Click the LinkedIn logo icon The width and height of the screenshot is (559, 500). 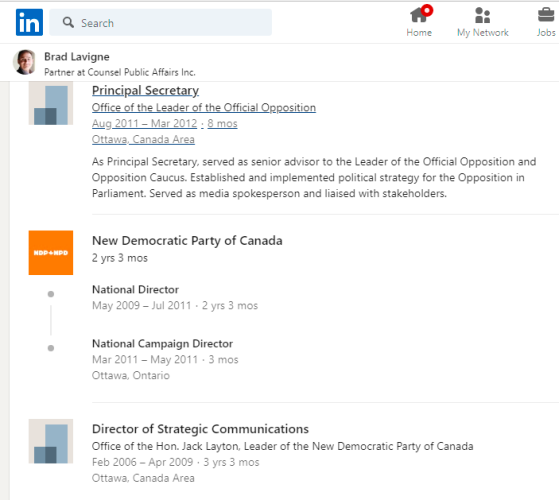click(29, 22)
